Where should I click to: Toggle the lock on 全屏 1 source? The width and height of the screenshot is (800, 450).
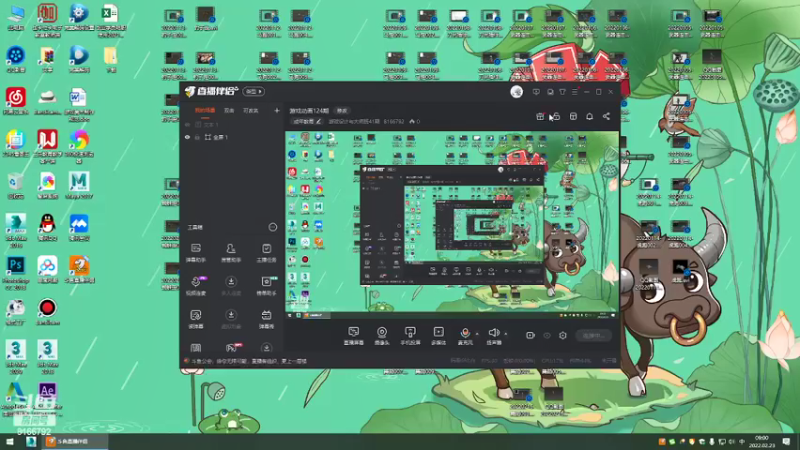[197, 137]
